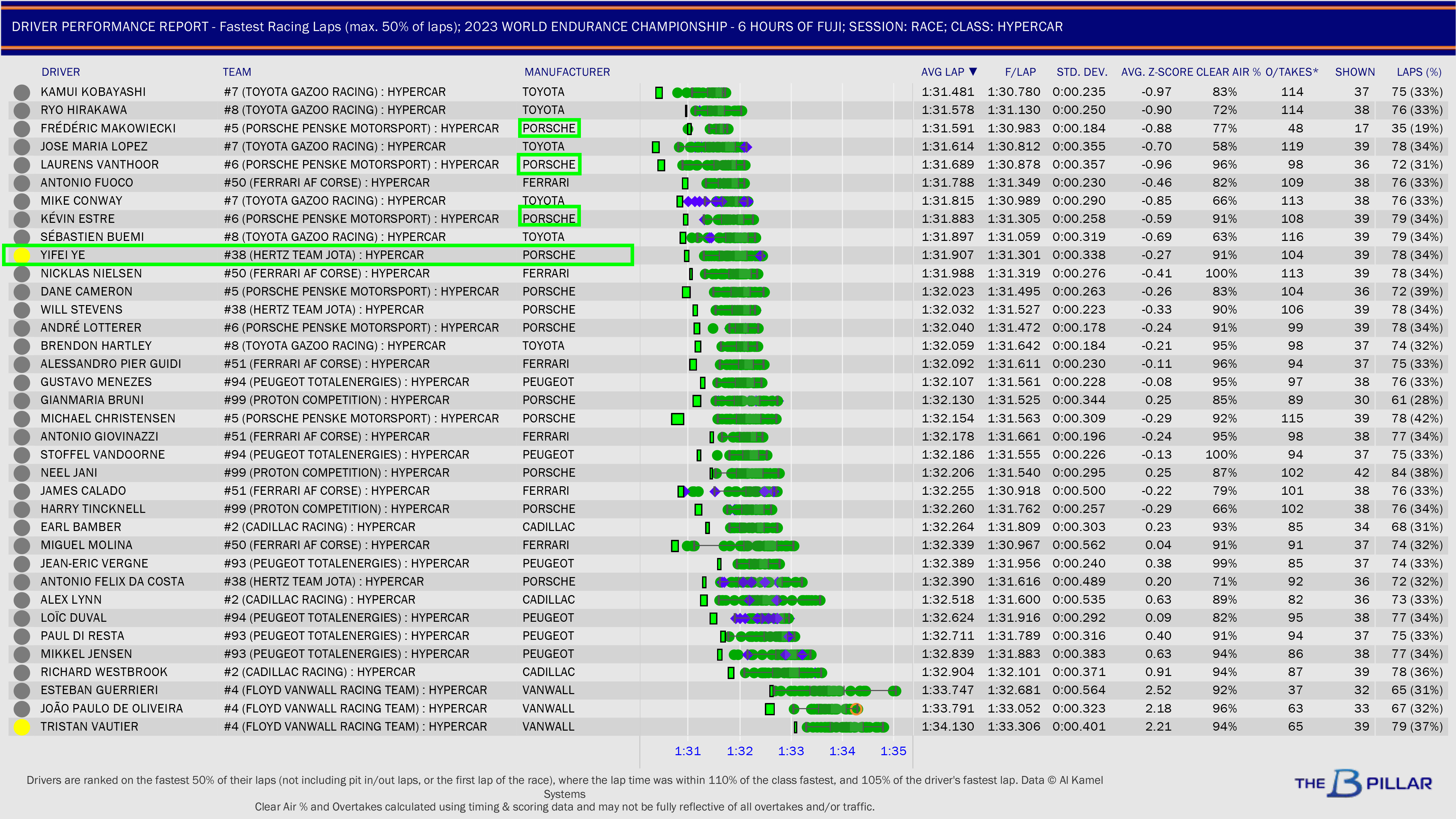The height and width of the screenshot is (819, 1456).
Task: Select the Dane Cameron driver name
Action: [x=86, y=292]
